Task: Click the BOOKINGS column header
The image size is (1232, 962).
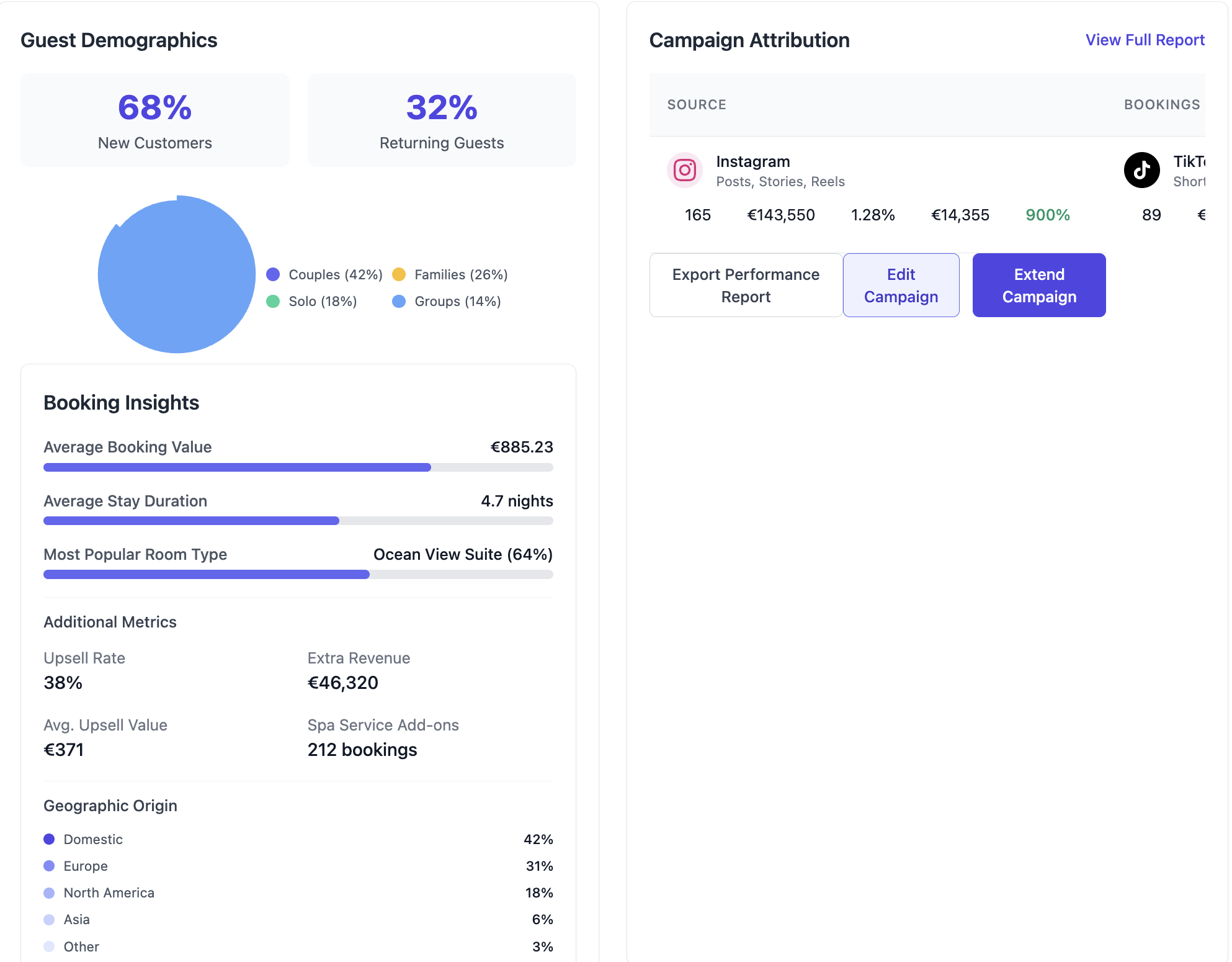Action: click(x=1161, y=105)
